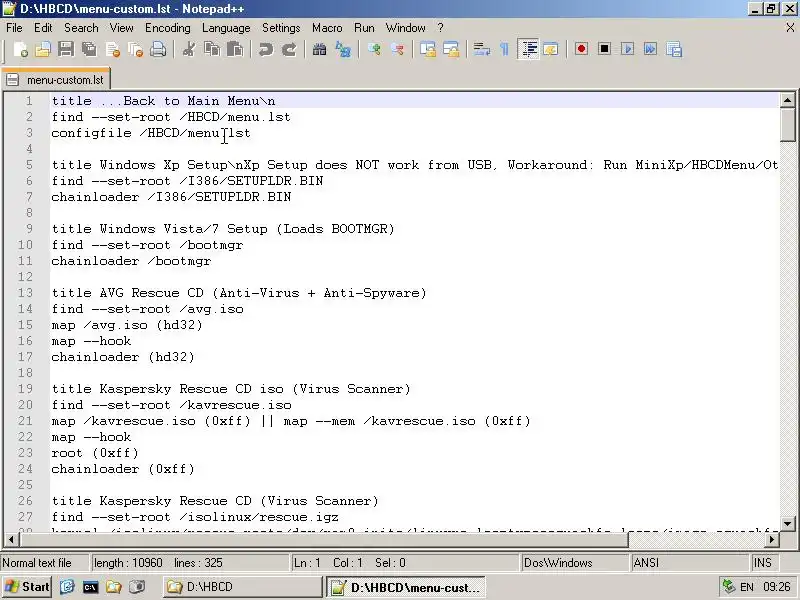800x600 pixels.
Task: Undo the last edit
Action: (266, 49)
